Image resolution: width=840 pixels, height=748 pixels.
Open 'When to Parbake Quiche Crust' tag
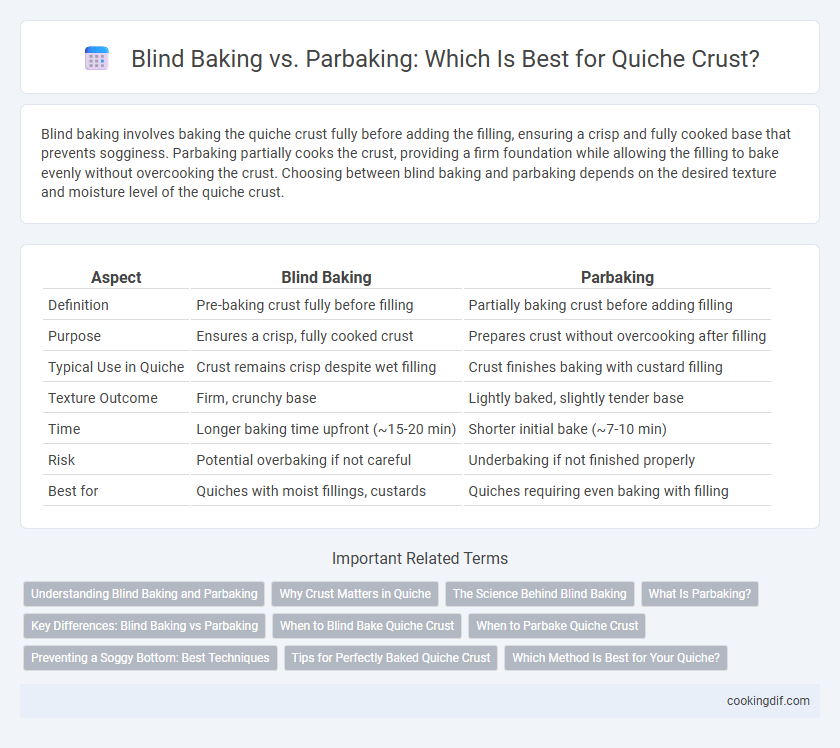[557, 626]
